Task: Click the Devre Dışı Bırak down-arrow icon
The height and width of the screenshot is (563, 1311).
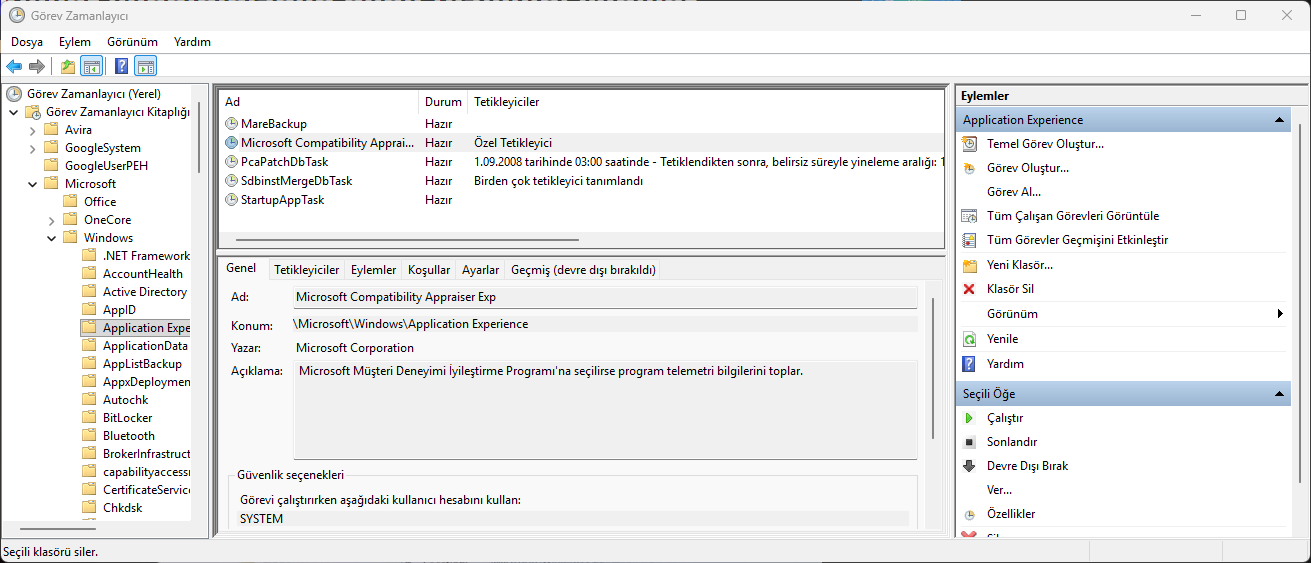Action: coord(969,466)
